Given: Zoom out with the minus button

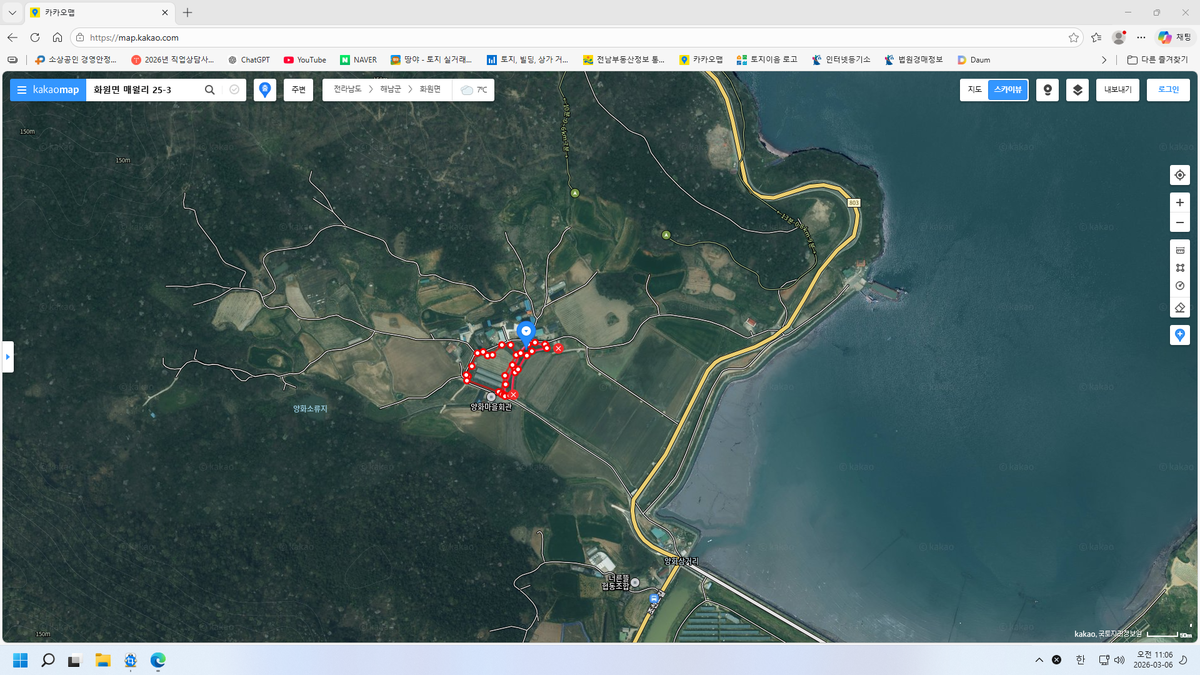Looking at the screenshot, I should point(1180,223).
